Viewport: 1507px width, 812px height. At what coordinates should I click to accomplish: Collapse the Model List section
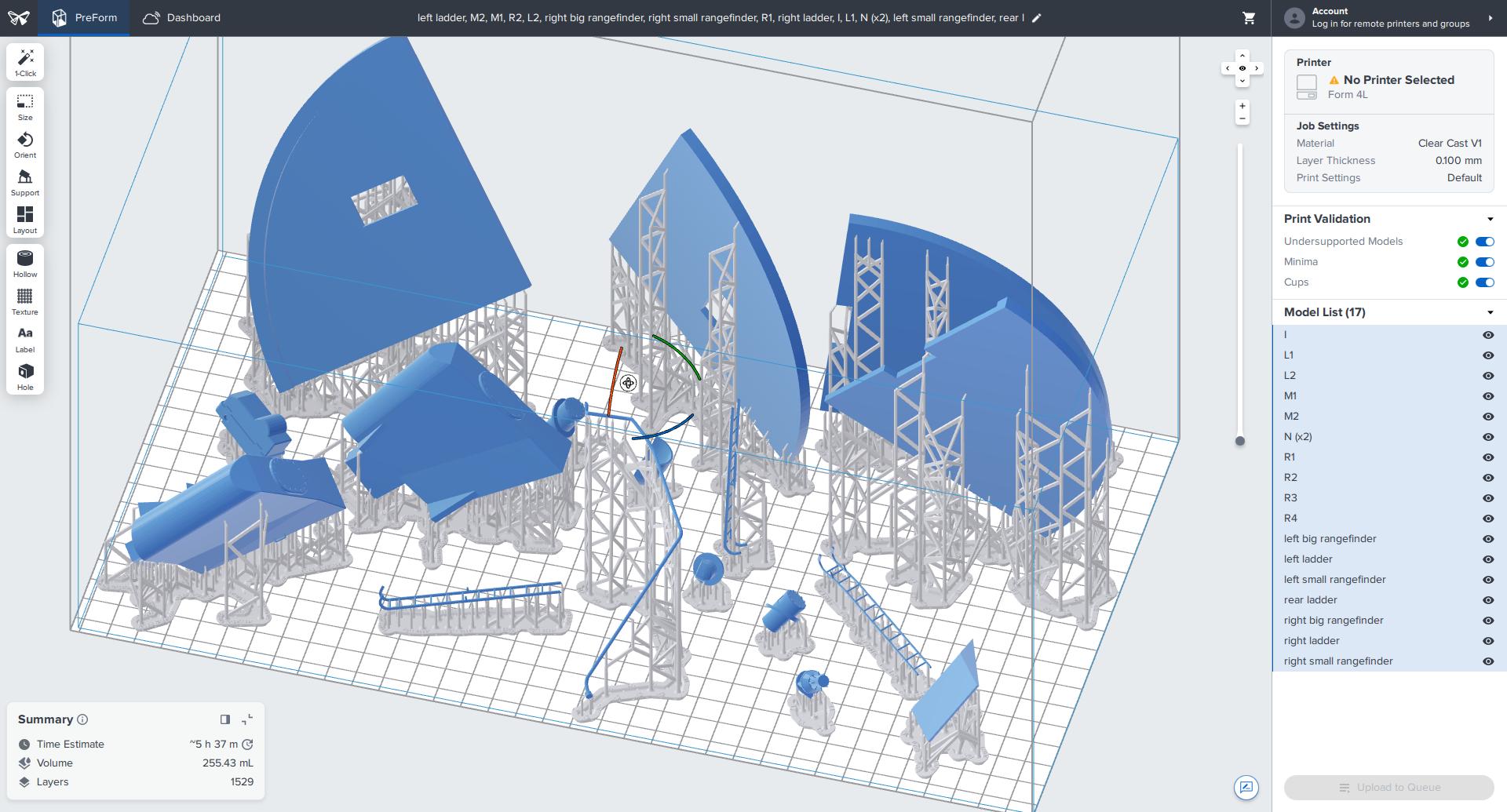tap(1490, 312)
